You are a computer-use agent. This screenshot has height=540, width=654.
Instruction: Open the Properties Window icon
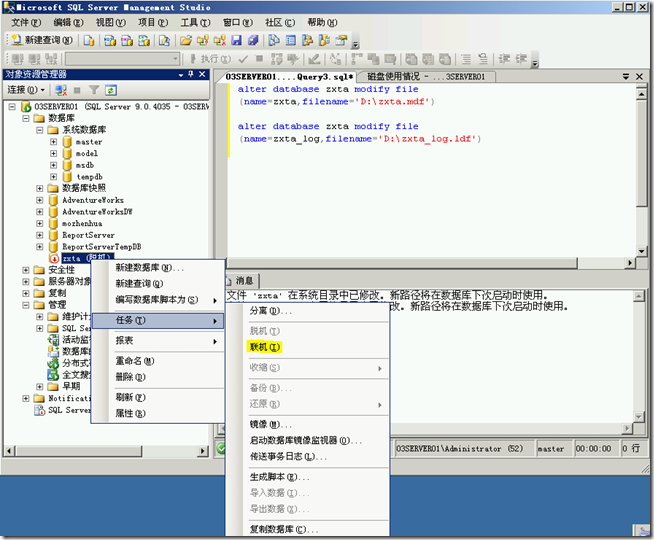[x=341, y=40]
